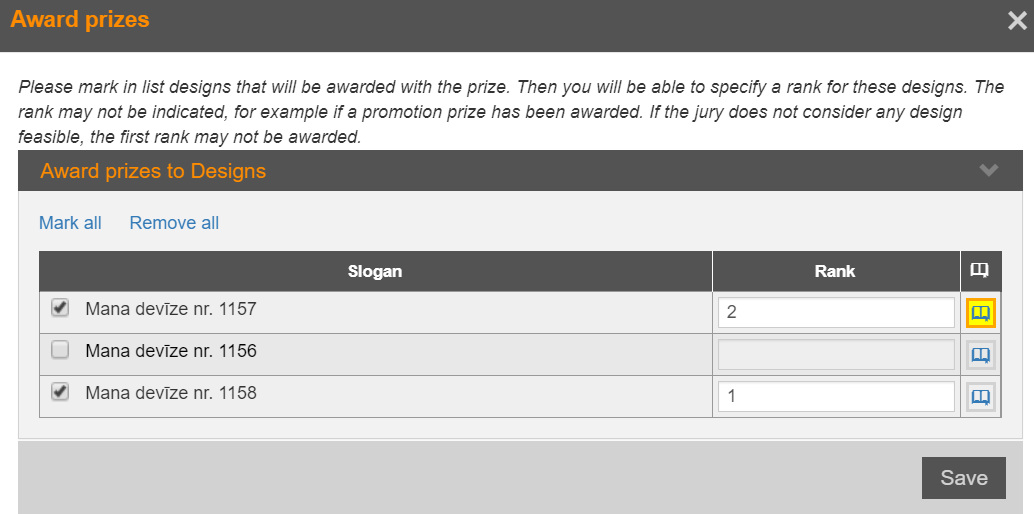Uncheck Mana devīze nr. 1157 checkbox
The height and width of the screenshot is (514, 1034).
click(x=60, y=309)
